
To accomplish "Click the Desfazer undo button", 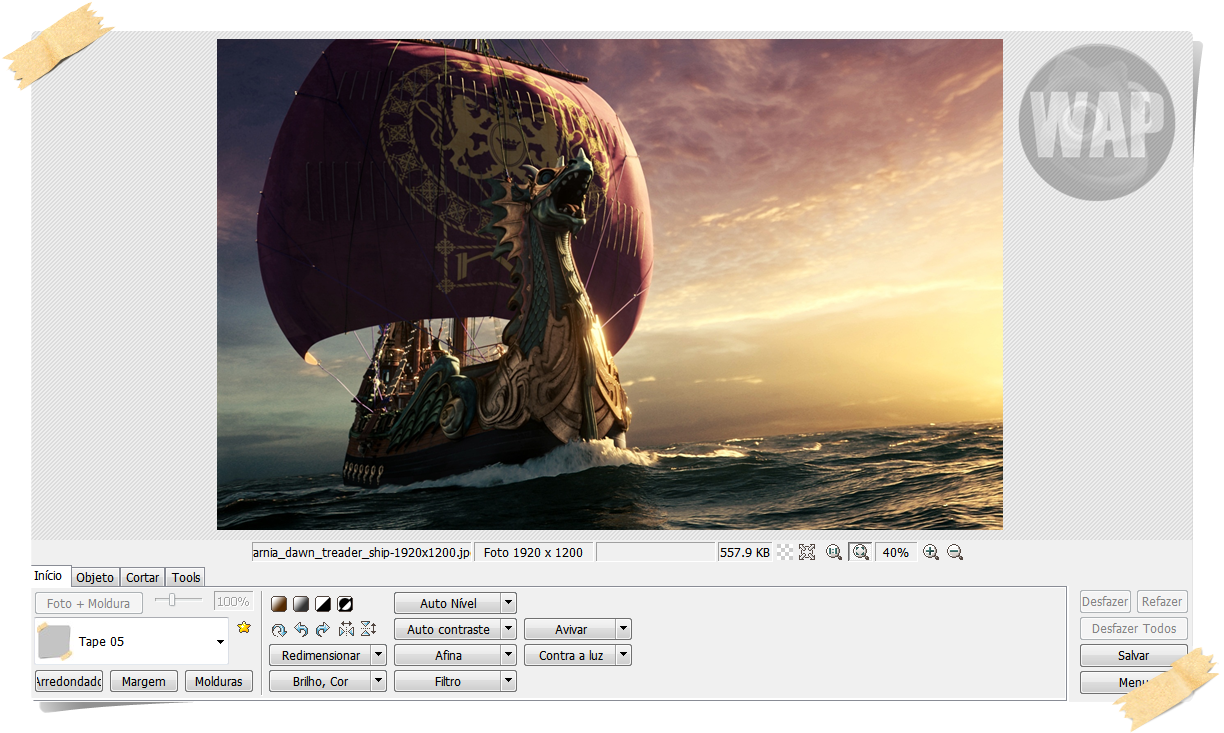I will coord(1105,601).
